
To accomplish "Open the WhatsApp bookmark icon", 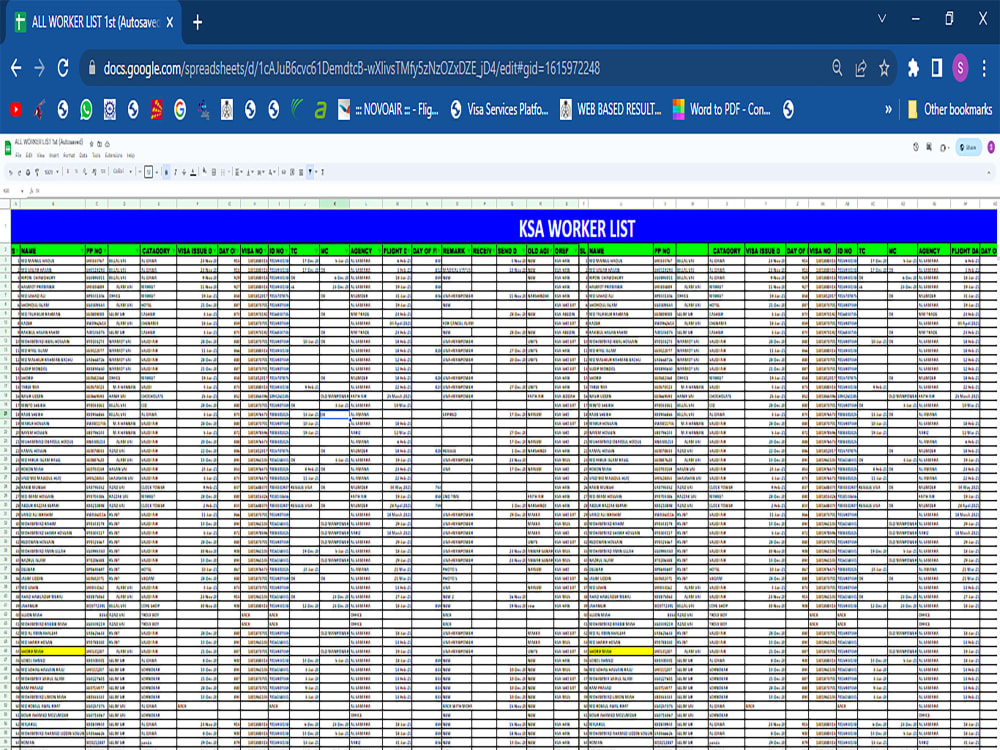I will pos(86,110).
